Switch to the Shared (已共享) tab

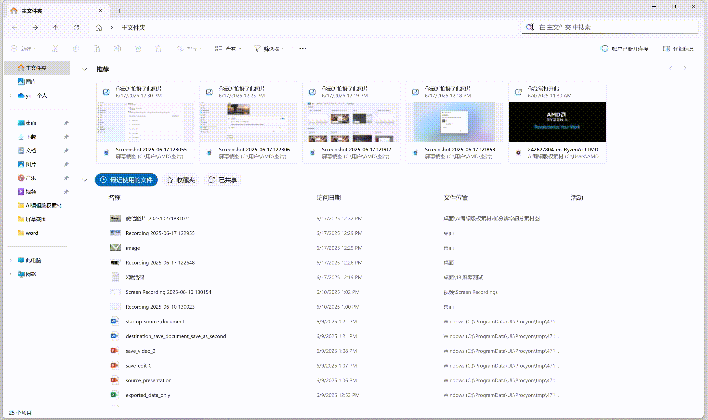pyautogui.click(x=224, y=180)
